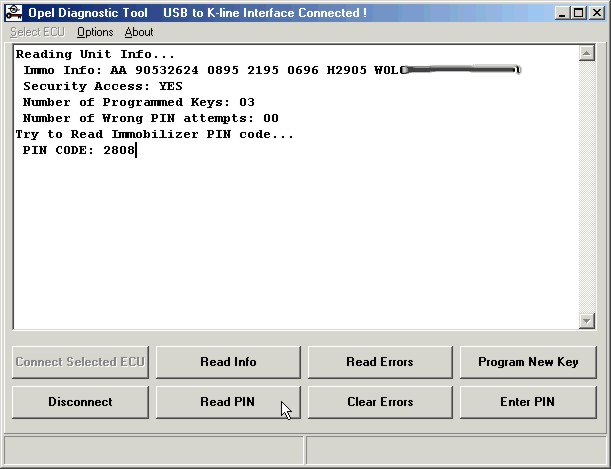Click the Program New Key button
The image size is (611, 469).
[x=528, y=362]
